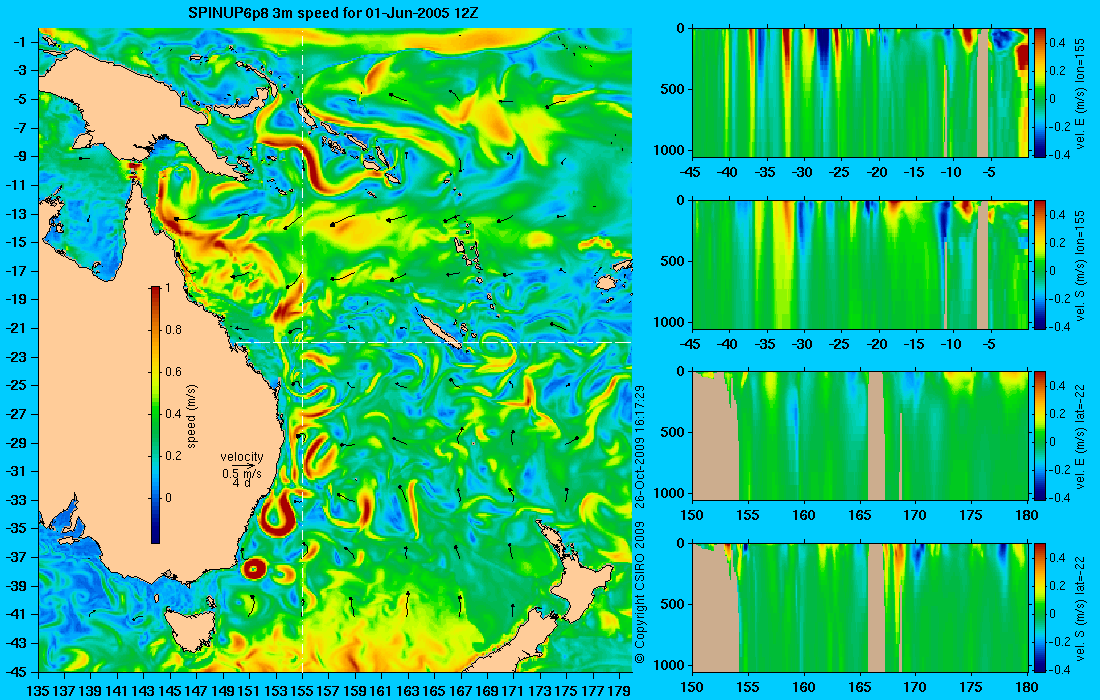This screenshot has width=1100, height=700.
Task: Click the color bar of the vel. E lat=-22 panel
Action: pos(1040,436)
